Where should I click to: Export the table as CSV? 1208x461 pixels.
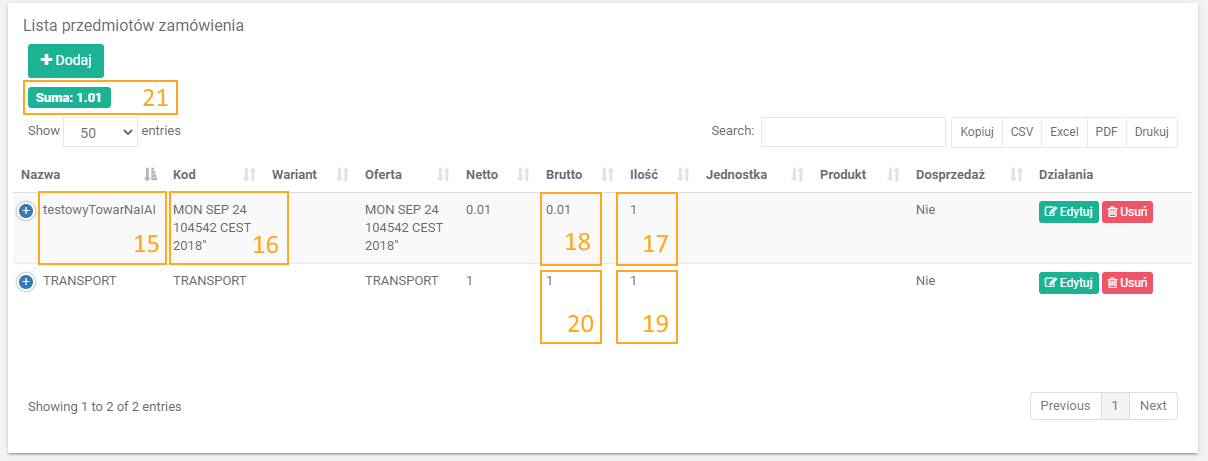pyautogui.click(x=1021, y=132)
